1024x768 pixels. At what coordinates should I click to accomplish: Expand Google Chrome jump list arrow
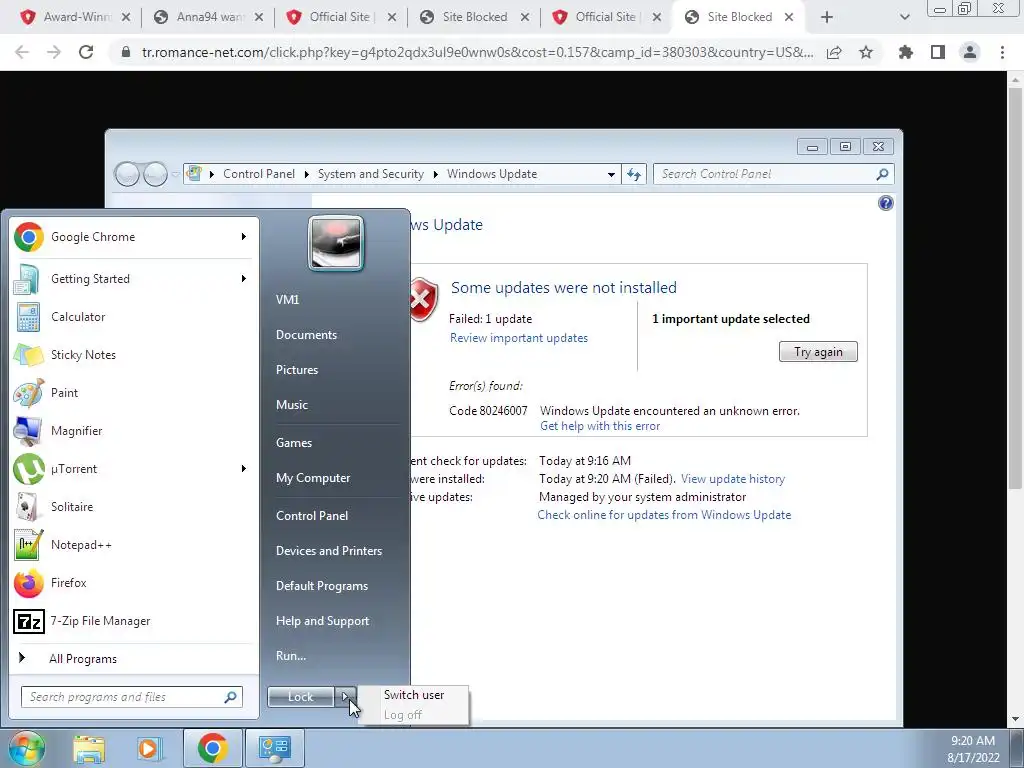click(244, 236)
